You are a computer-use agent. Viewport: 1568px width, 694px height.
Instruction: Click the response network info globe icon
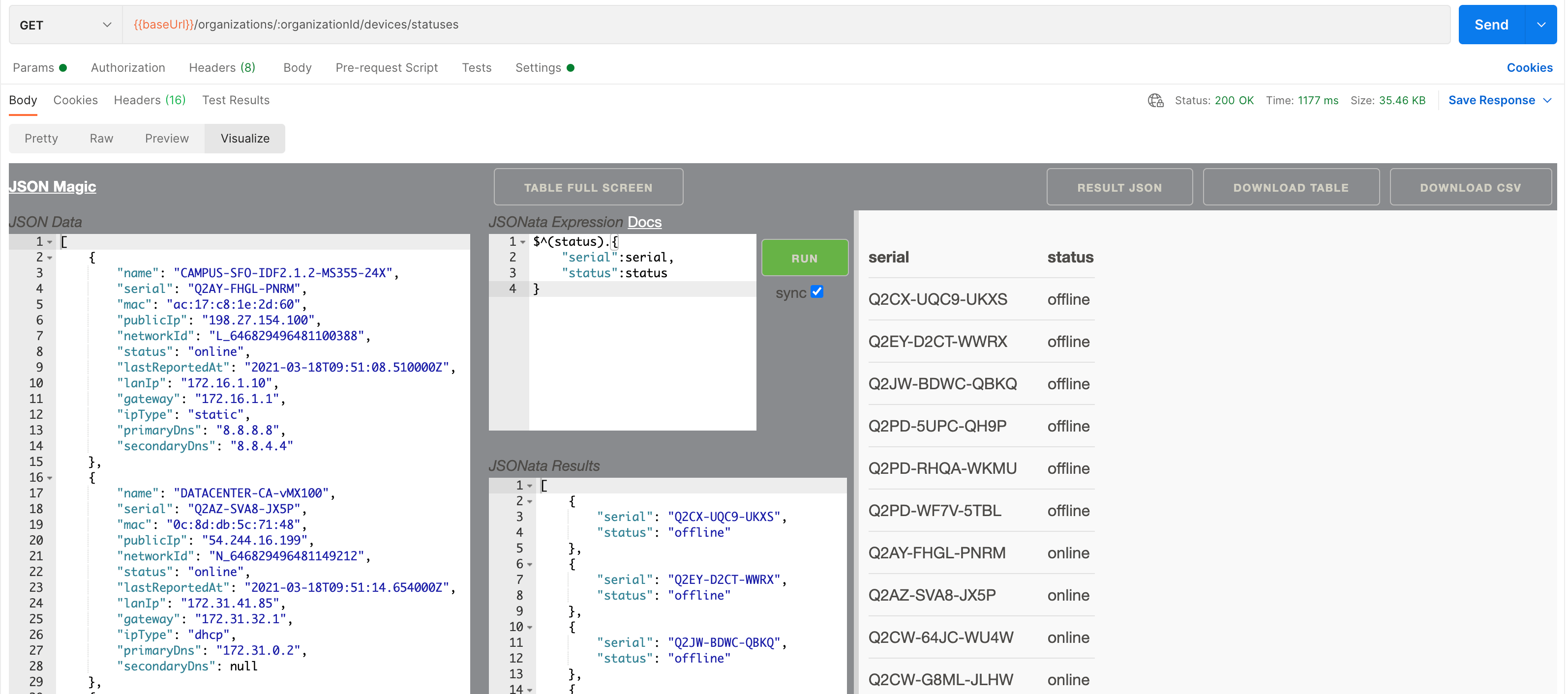(x=1155, y=101)
